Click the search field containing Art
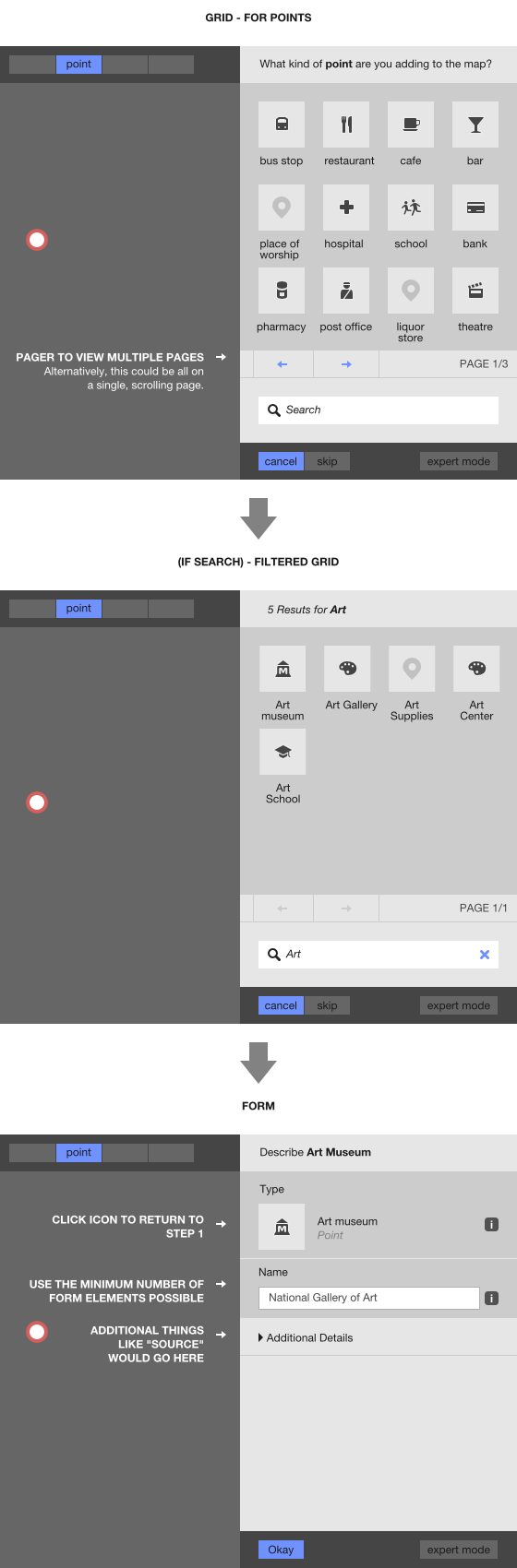This screenshot has height=1568, width=517. point(379,955)
